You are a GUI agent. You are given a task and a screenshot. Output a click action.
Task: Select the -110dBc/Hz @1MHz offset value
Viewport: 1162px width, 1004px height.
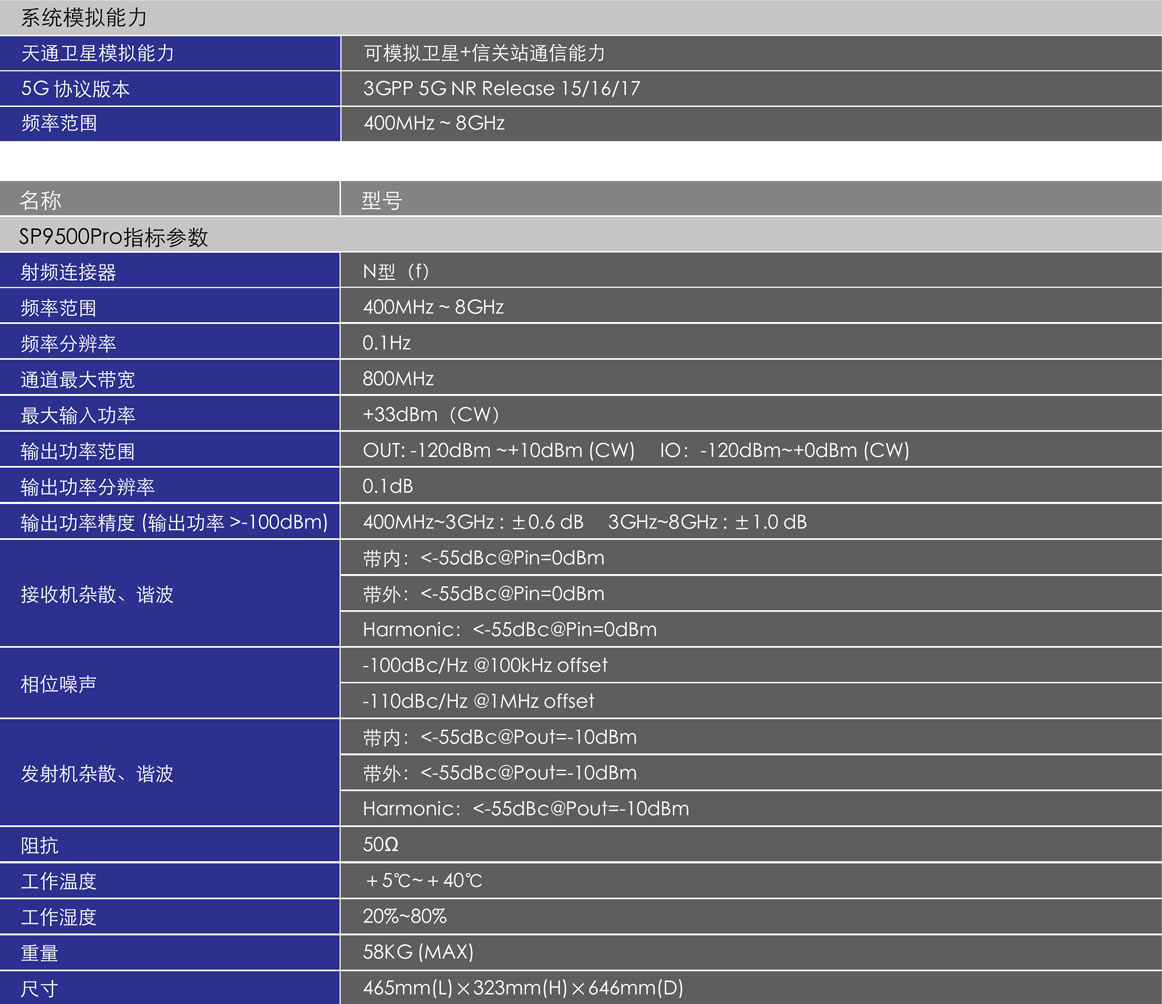click(x=478, y=701)
